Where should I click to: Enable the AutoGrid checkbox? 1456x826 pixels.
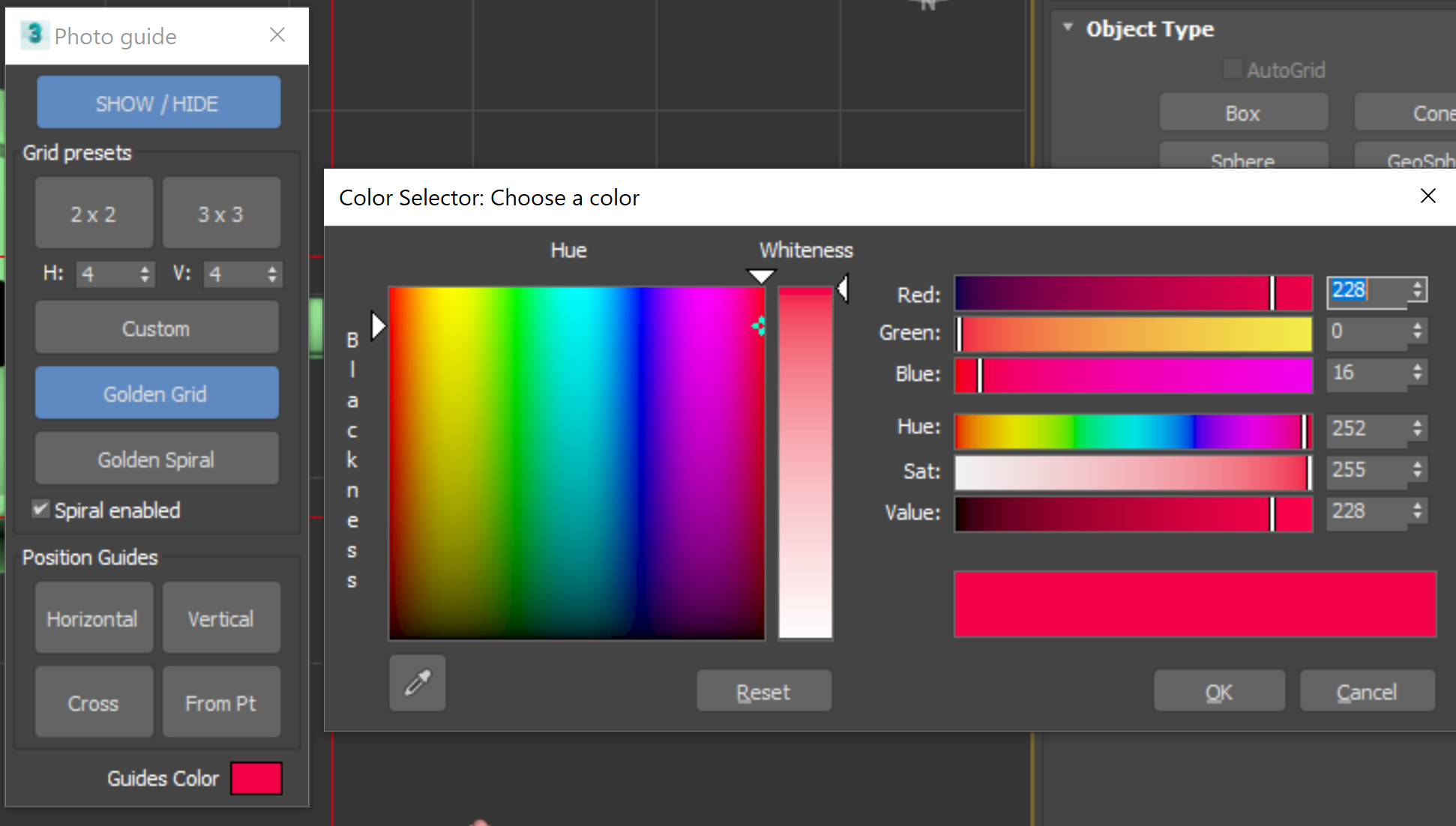point(1232,69)
